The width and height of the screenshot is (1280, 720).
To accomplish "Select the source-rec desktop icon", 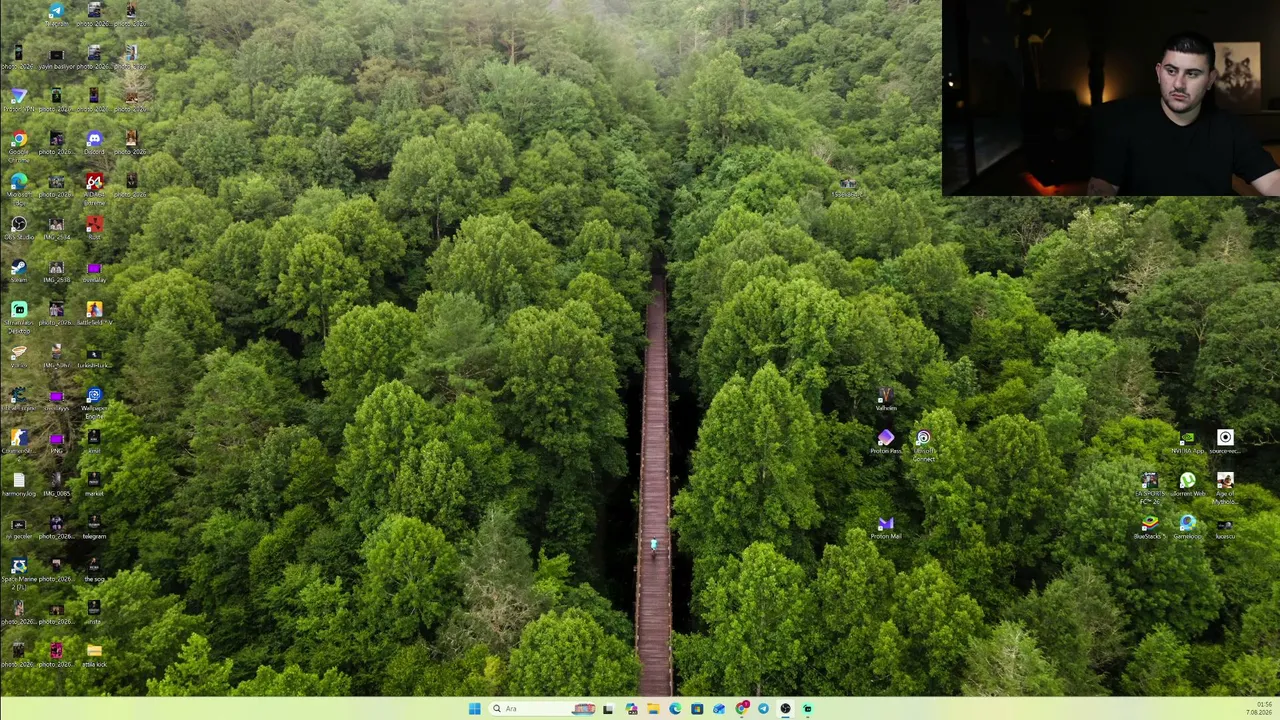I will pyautogui.click(x=1225, y=443).
